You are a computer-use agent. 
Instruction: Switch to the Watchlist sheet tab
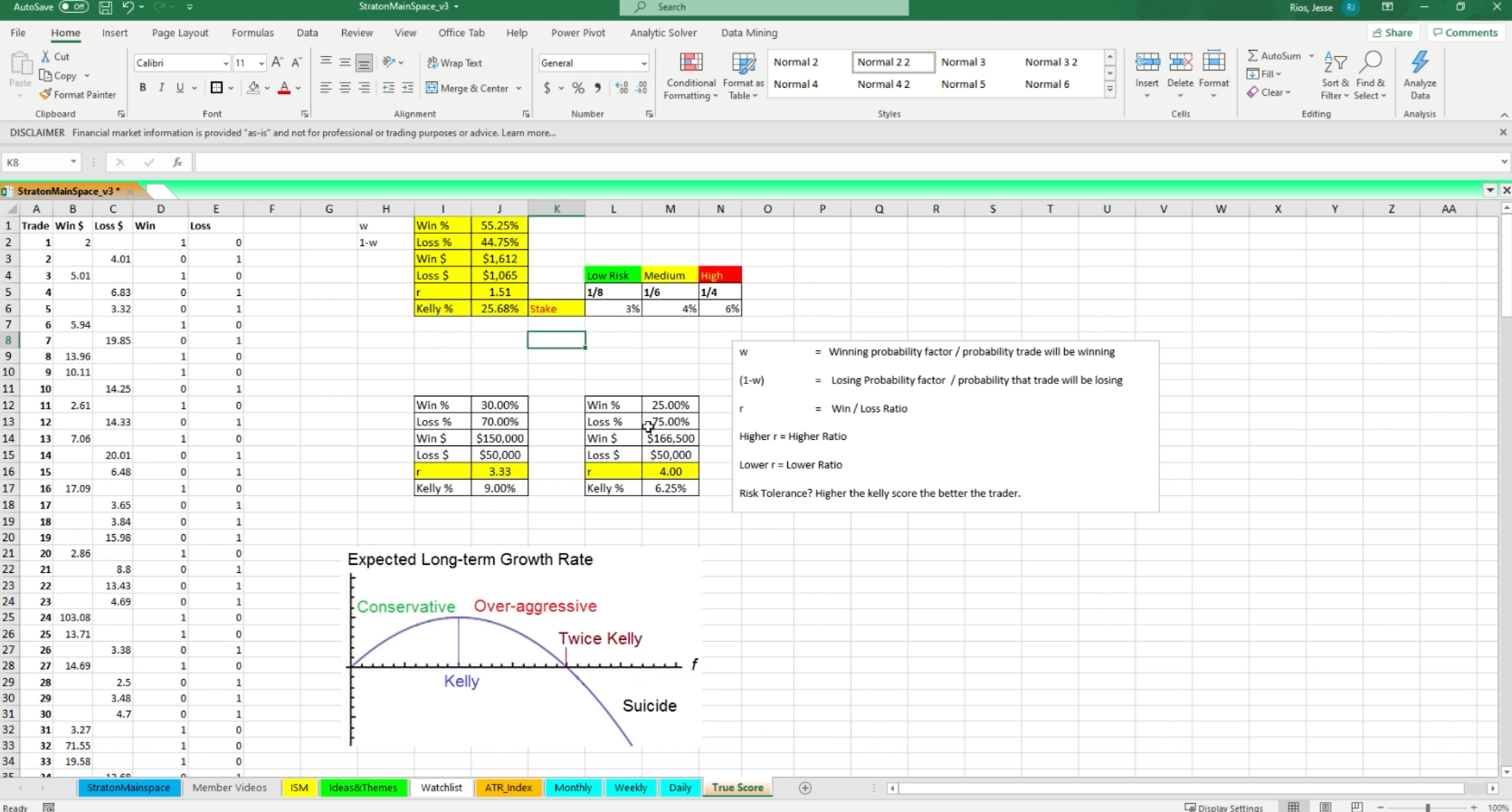[442, 788]
